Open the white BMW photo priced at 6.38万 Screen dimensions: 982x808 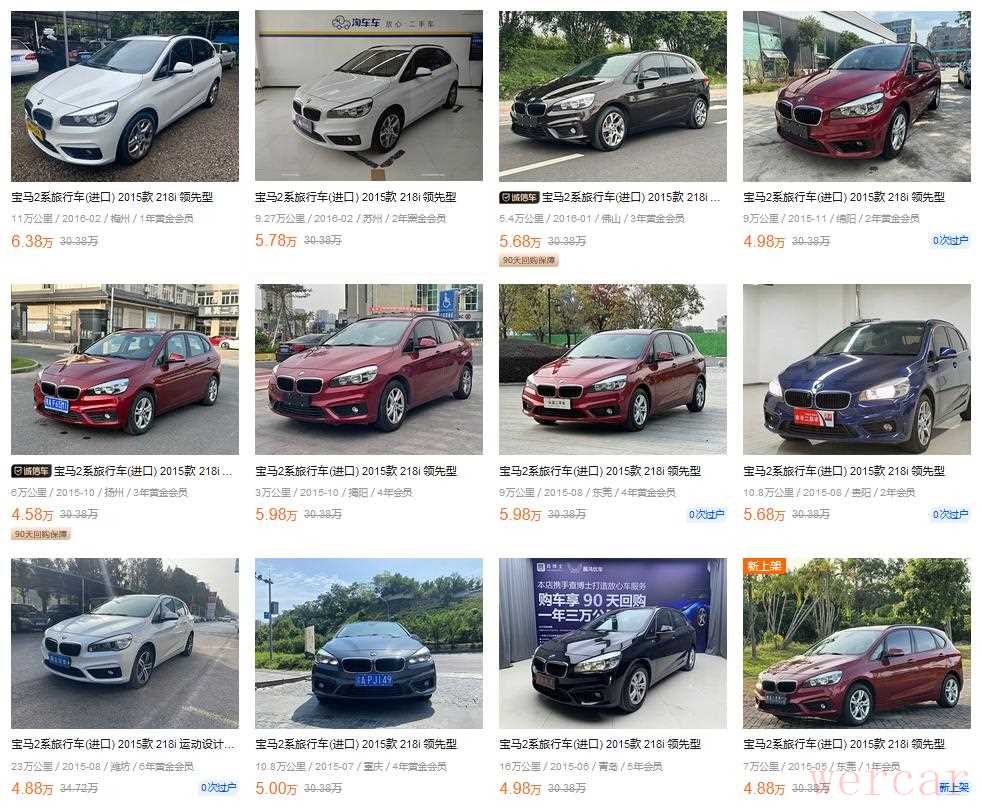[x=125, y=96]
